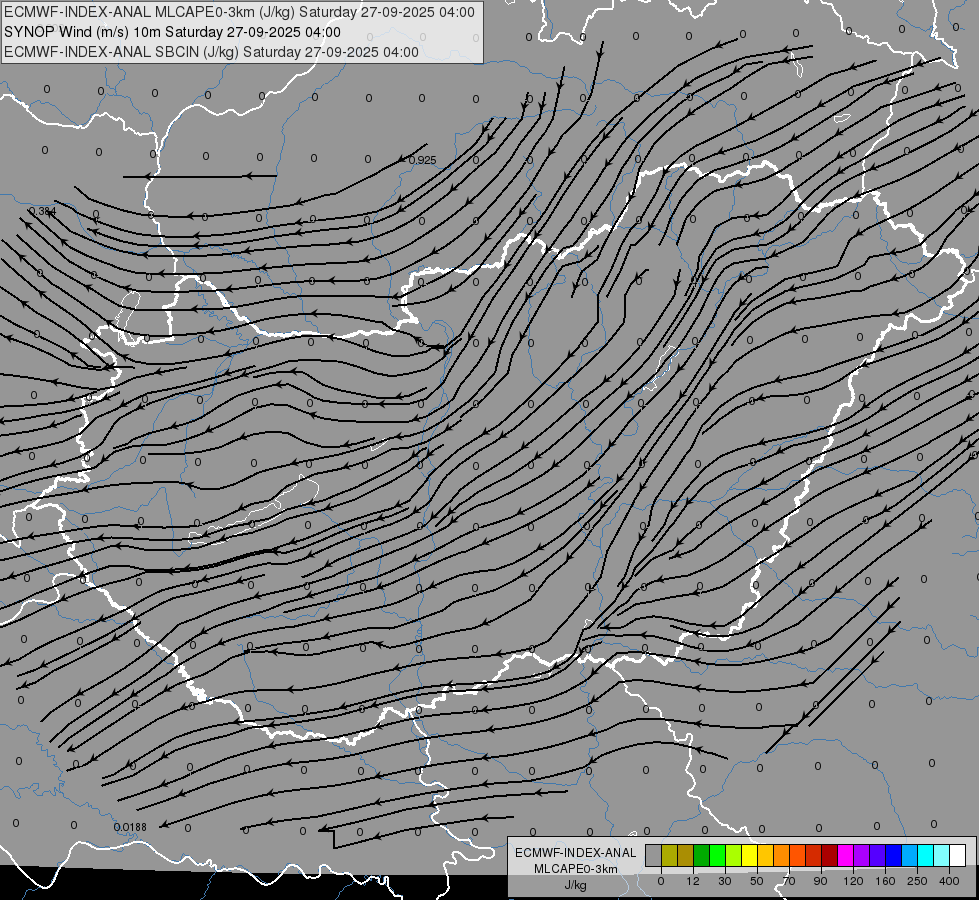
Task: Click legend scale value 90
Action: pyautogui.click(x=821, y=881)
